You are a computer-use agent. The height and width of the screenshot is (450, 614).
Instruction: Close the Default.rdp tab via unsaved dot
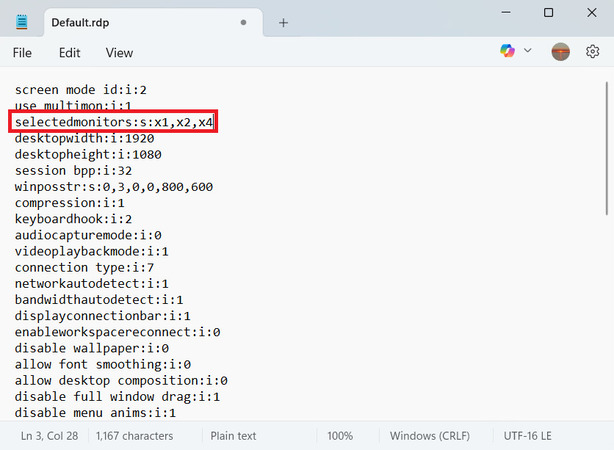[x=243, y=23]
